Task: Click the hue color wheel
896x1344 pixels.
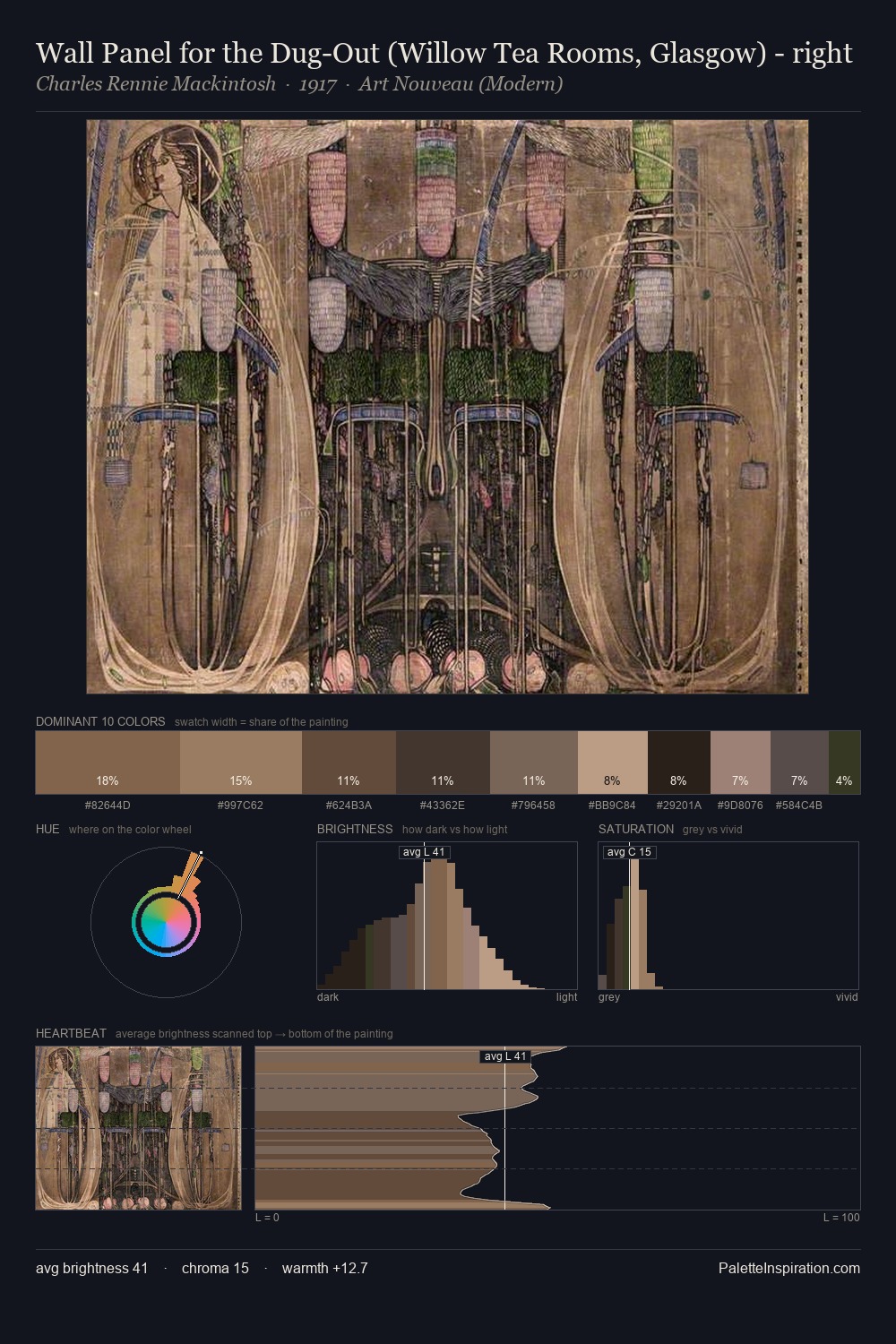Action: pyautogui.click(x=166, y=922)
